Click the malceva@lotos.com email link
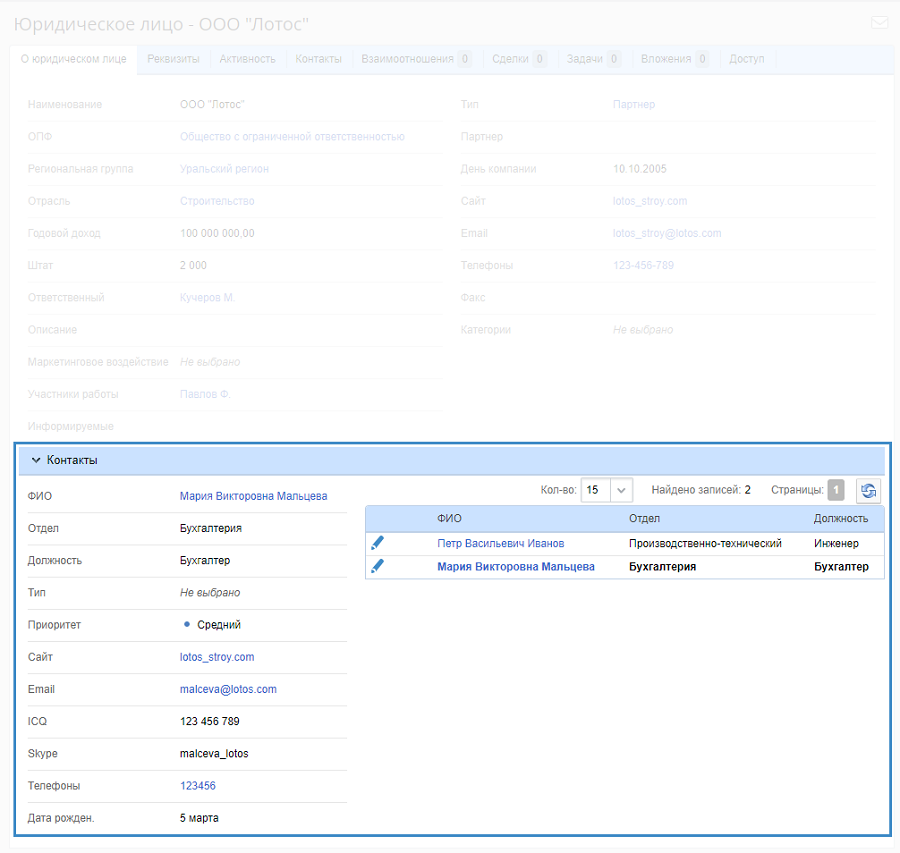The width and height of the screenshot is (900, 853). coord(228,689)
